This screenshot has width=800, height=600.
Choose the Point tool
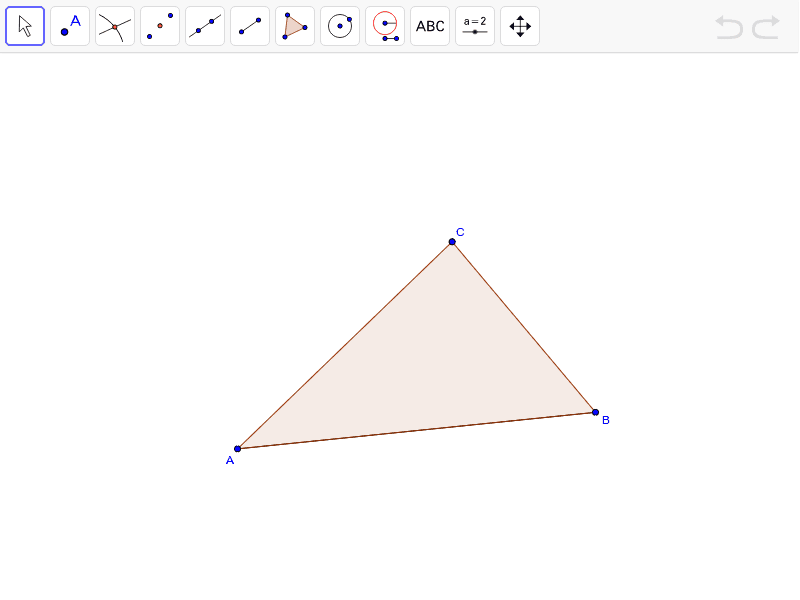coord(70,26)
